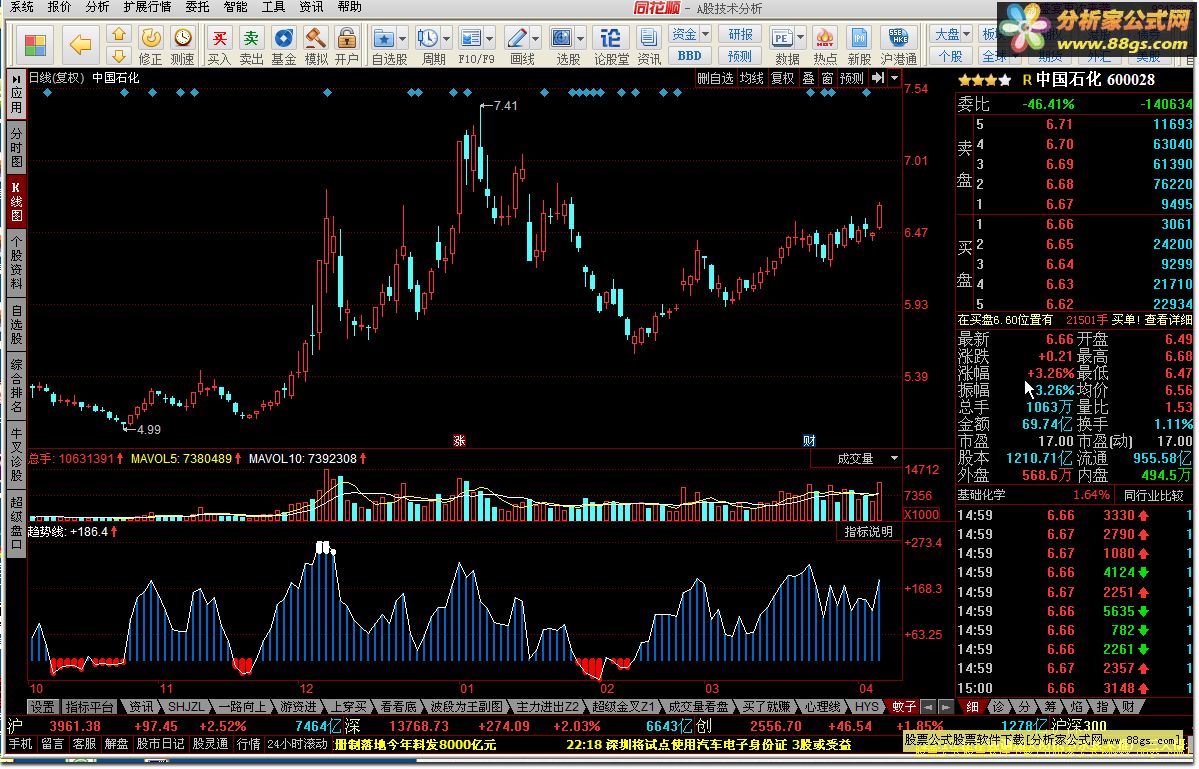Click the orange up arrow icon
This screenshot has height=769, width=1199.
[x=119, y=34]
